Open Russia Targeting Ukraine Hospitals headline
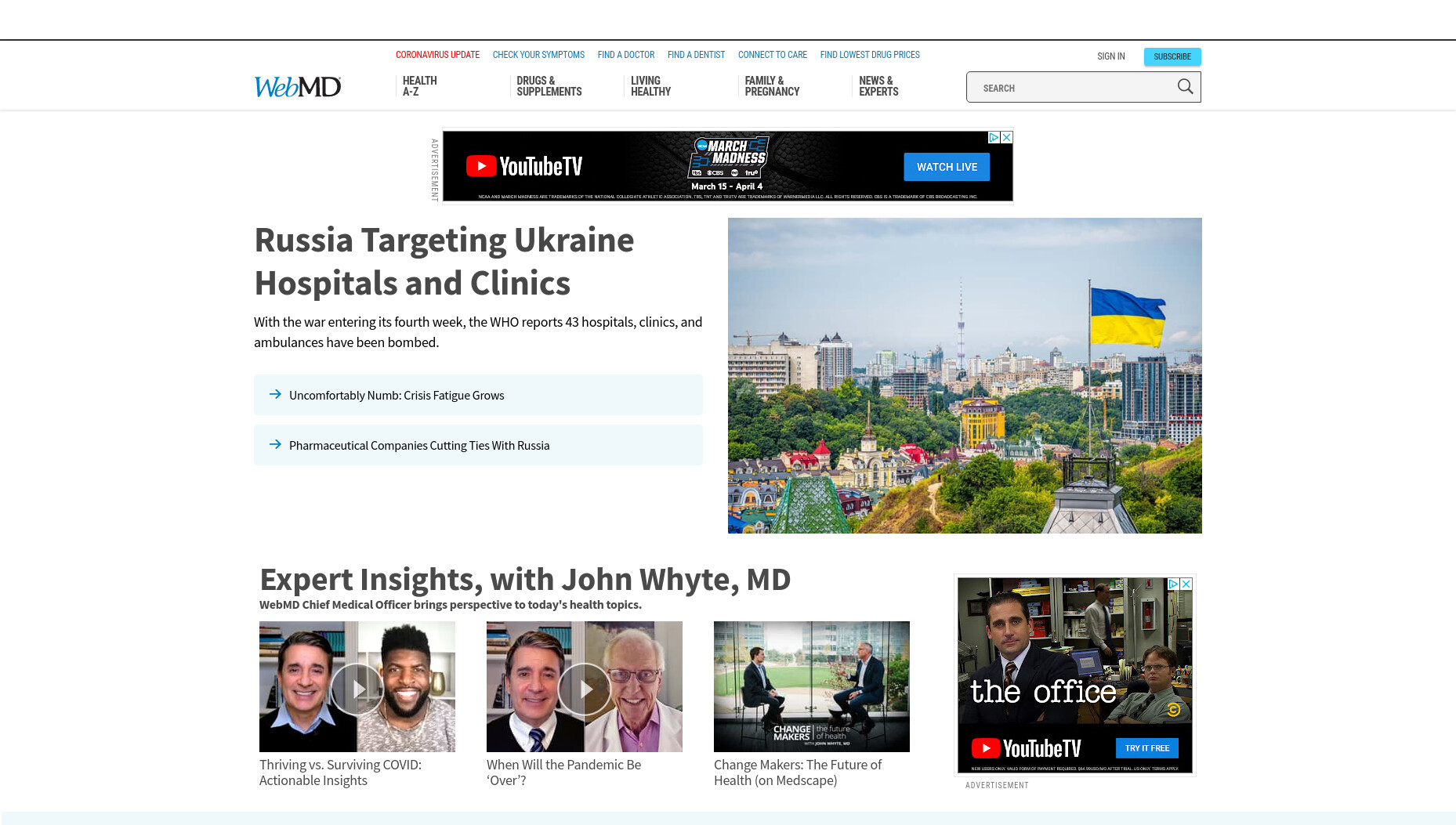This screenshot has height=825, width=1456. (444, 261)
